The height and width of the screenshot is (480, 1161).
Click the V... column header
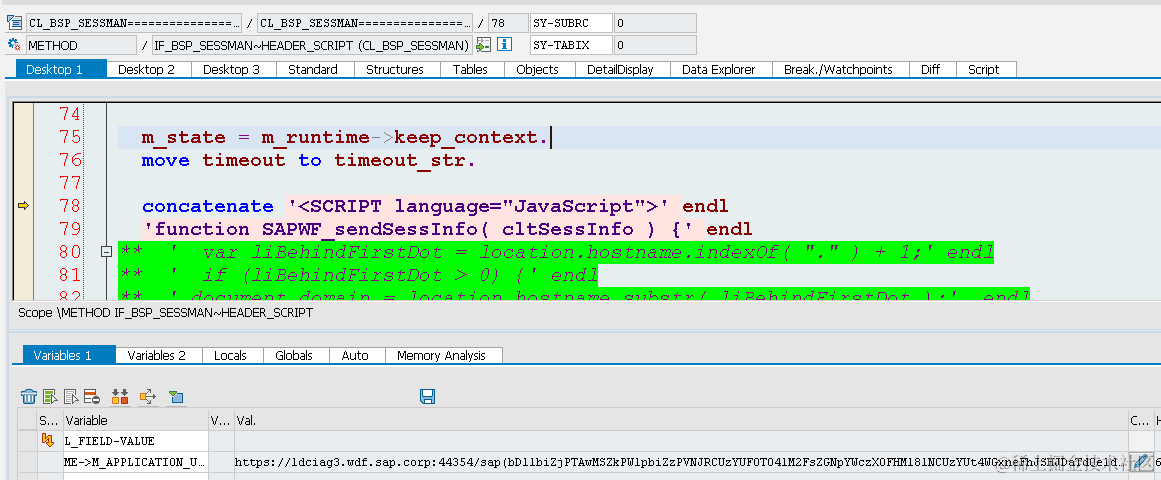221,421
